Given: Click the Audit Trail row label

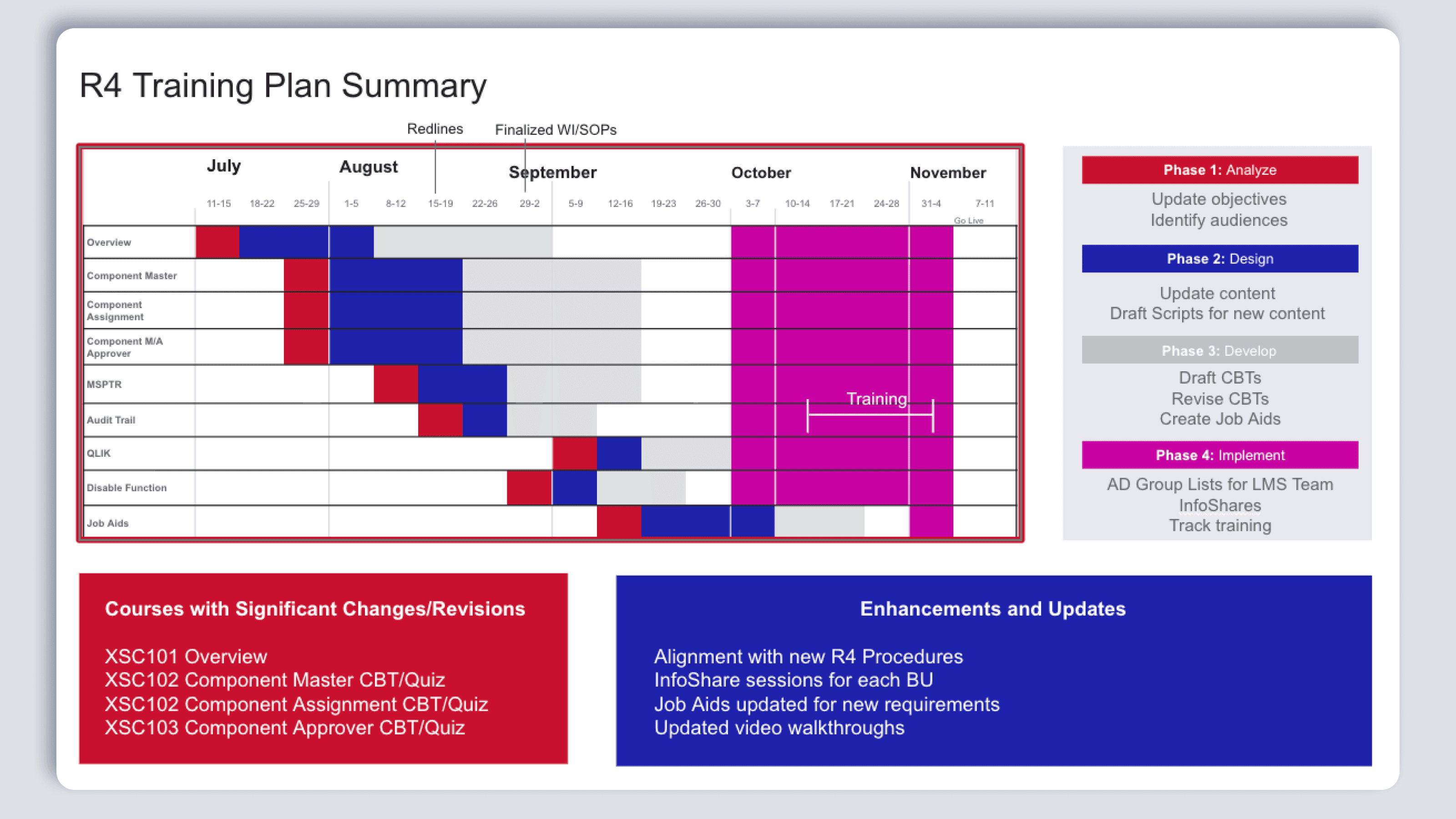Looking at the screenshot, I should point(111,420).
